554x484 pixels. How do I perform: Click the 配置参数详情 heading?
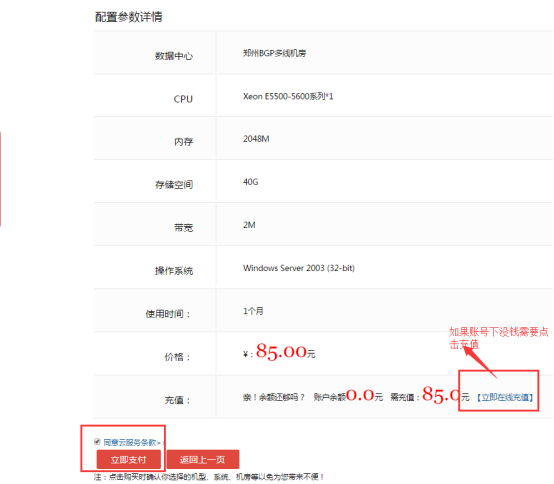129,17
